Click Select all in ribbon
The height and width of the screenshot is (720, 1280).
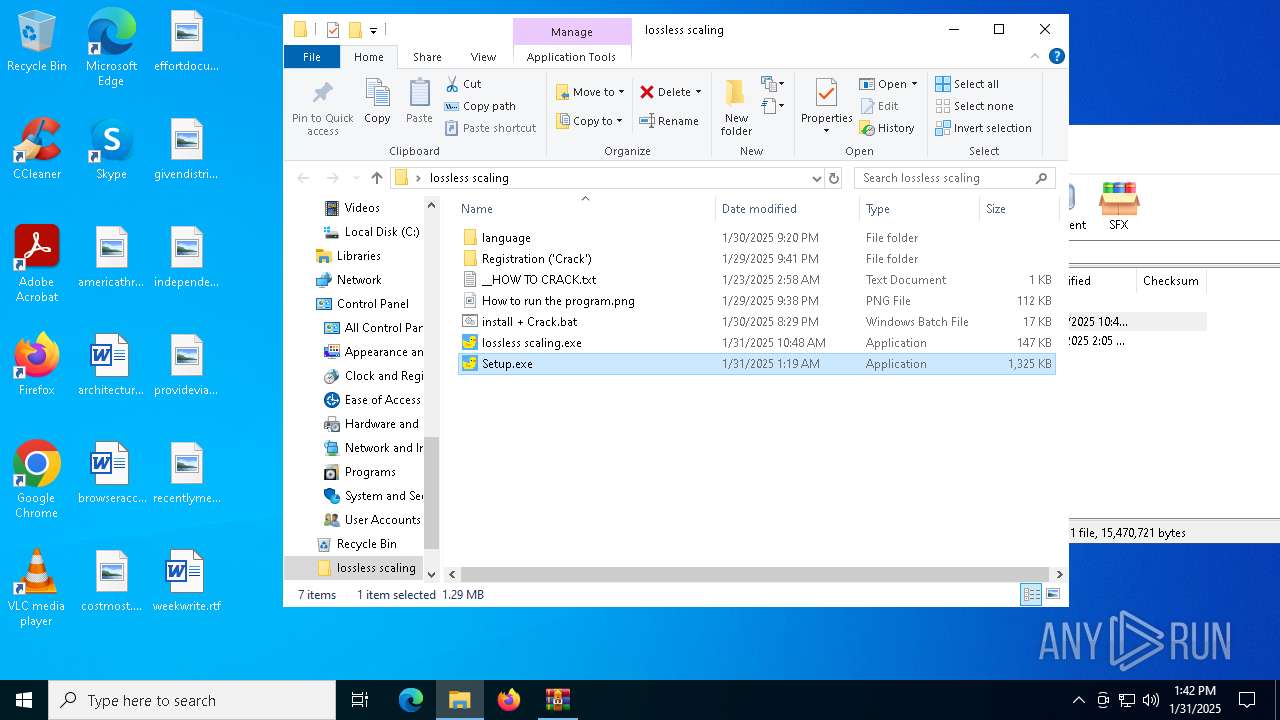click(967, 84)
